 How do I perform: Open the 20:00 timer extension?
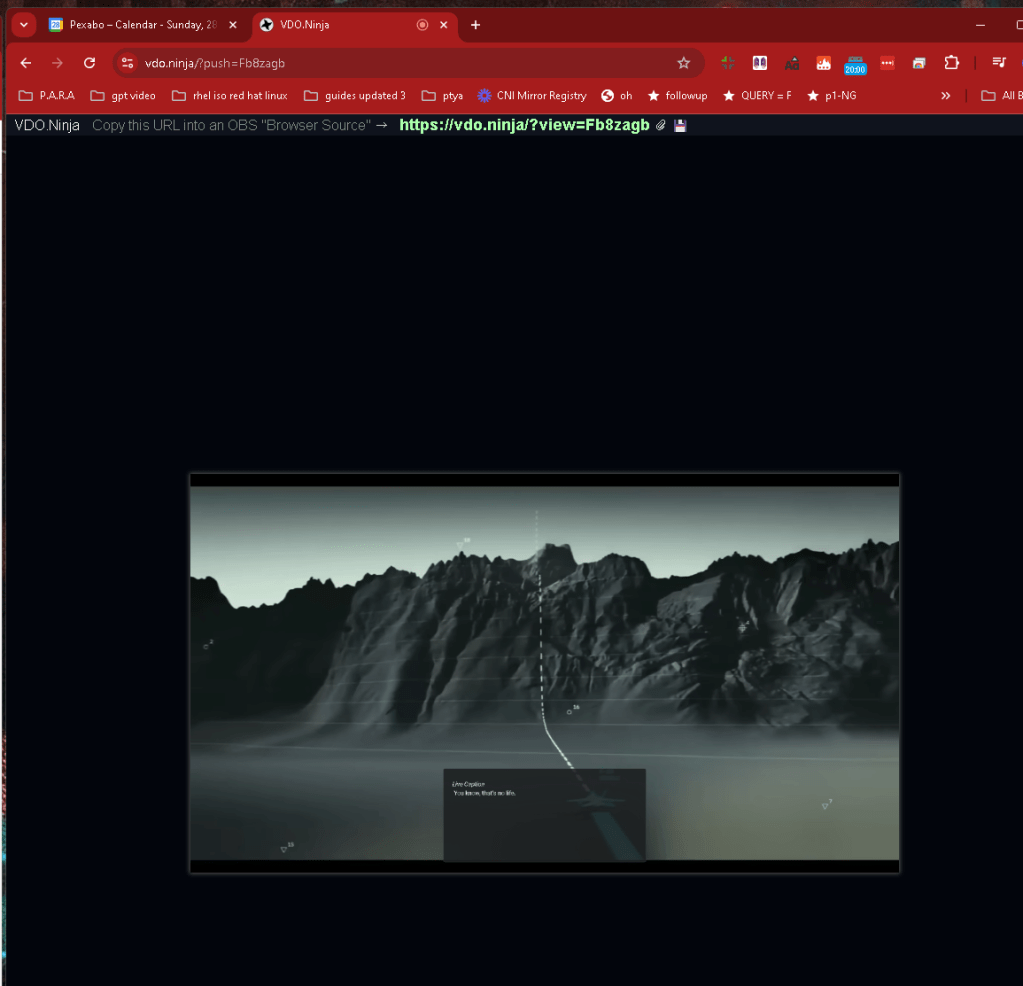[855, 65]
